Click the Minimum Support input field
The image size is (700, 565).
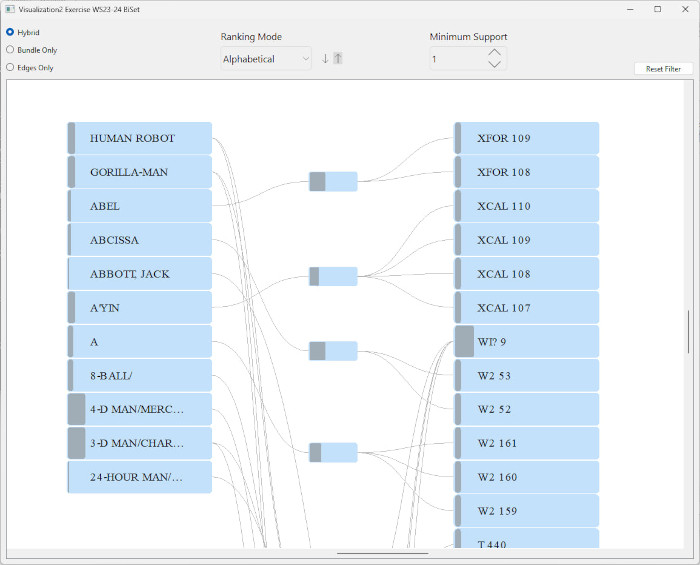tap(456, 59)
